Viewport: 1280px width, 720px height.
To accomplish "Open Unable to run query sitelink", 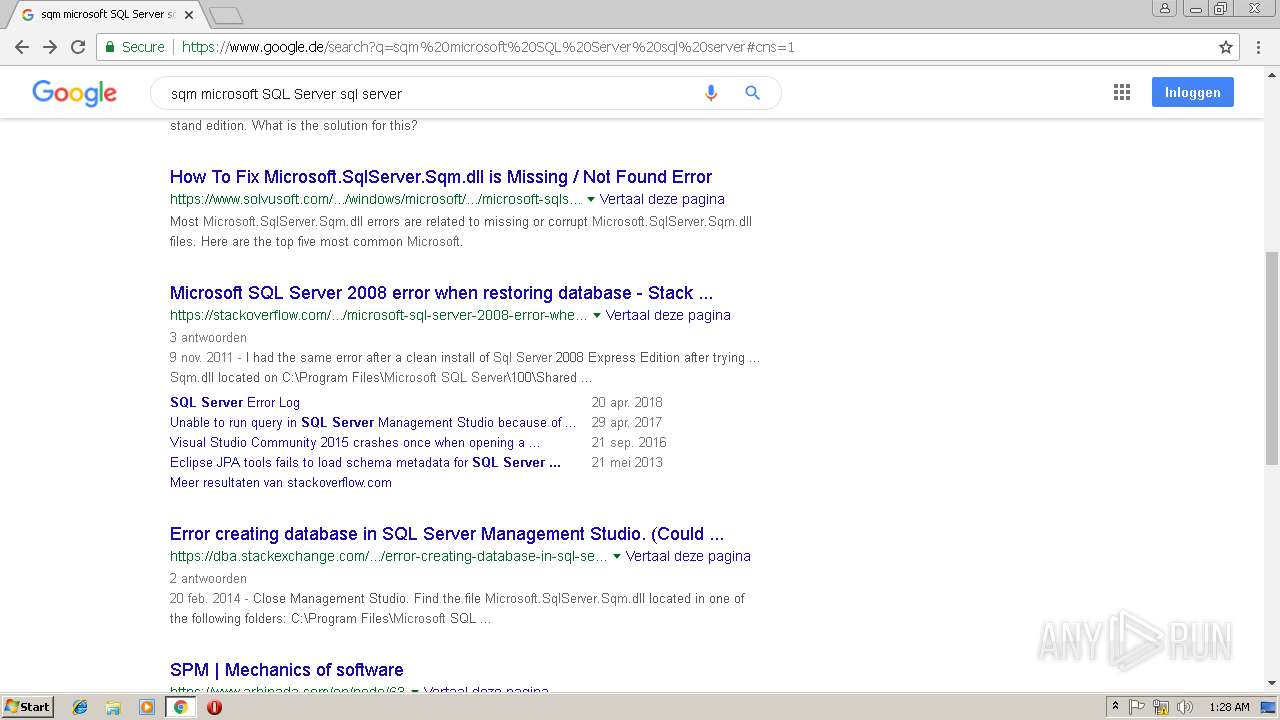I will tap(375, 422).
